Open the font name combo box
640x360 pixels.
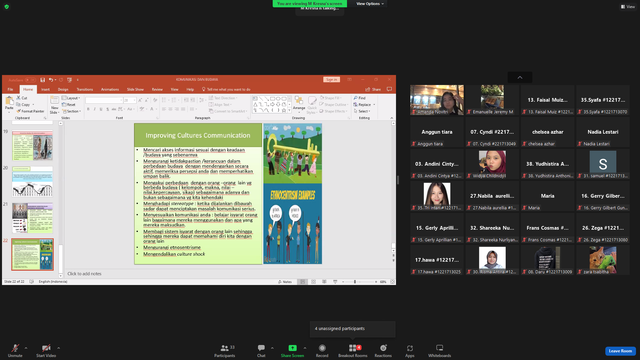tap(104, 100)
